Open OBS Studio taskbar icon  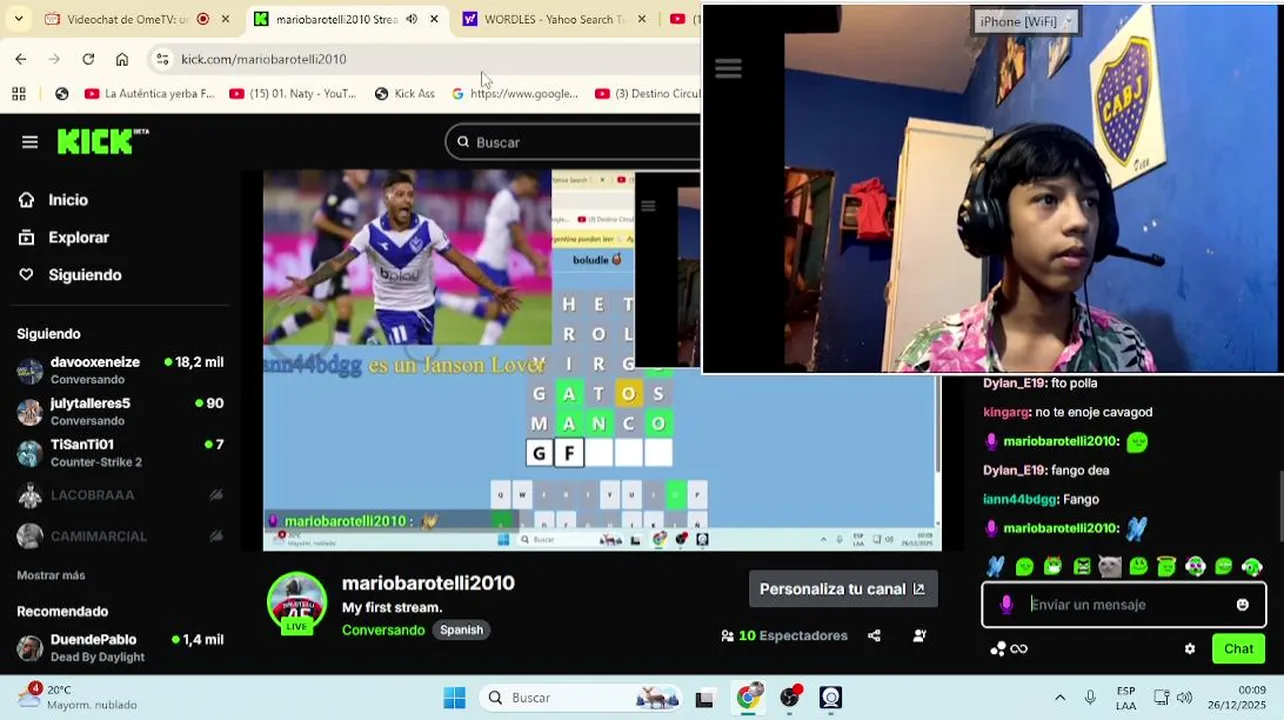[x=791, y=697]
